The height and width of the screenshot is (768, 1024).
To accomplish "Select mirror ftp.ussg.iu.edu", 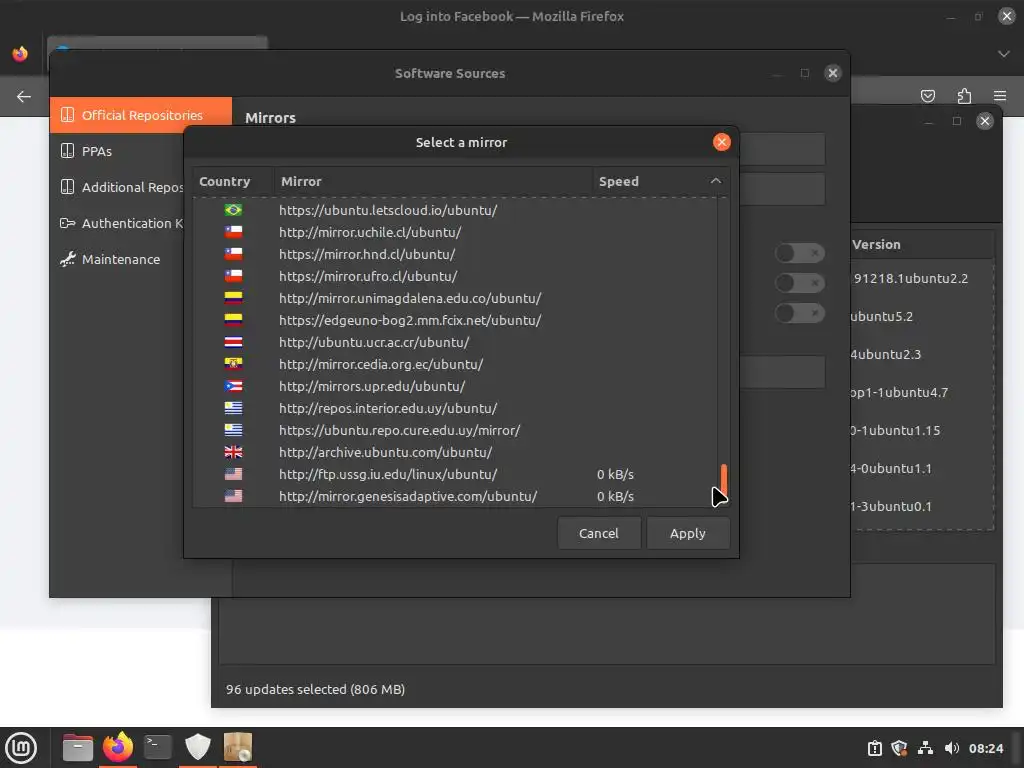I will click(x=455, y=474).
